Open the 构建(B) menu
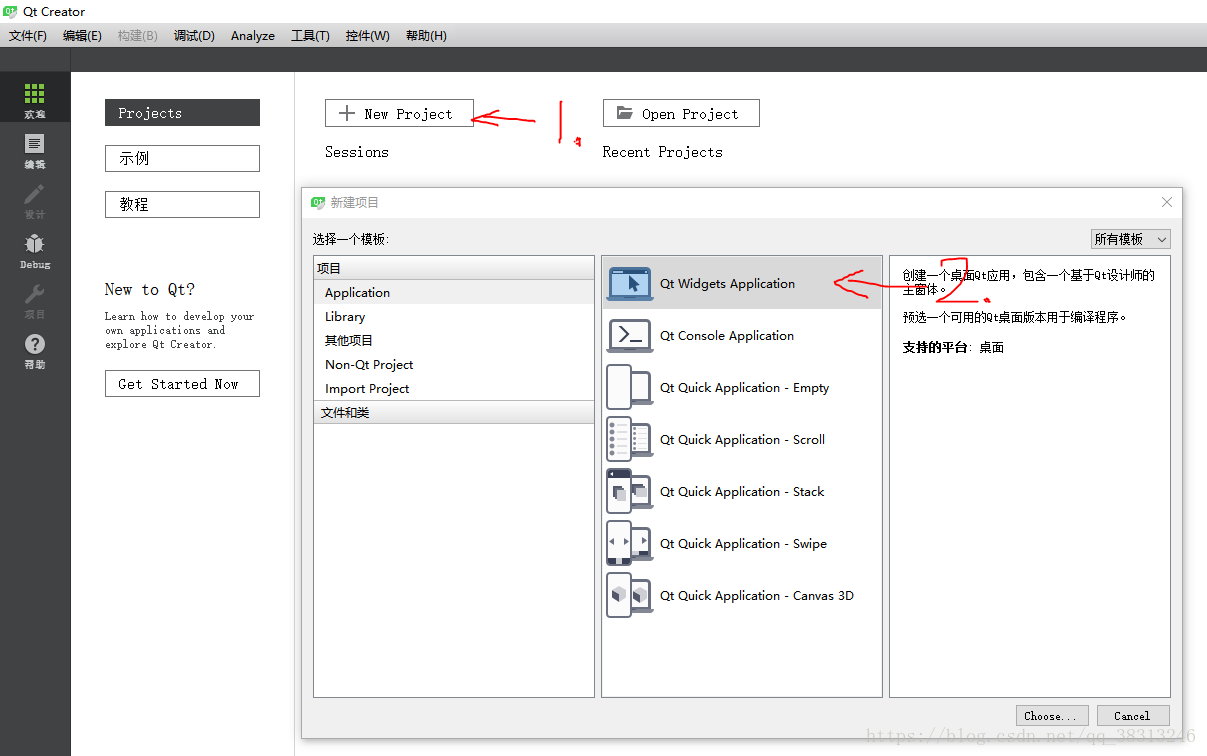The height and width of the screenshot is (756, 1207). [137, 36]
